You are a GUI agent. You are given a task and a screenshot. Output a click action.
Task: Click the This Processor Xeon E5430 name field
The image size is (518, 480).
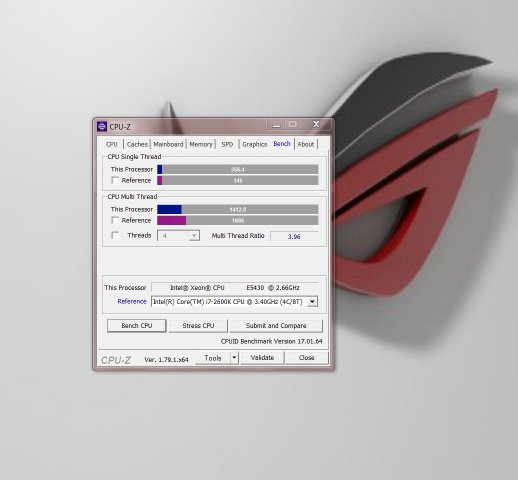[235, 287]
